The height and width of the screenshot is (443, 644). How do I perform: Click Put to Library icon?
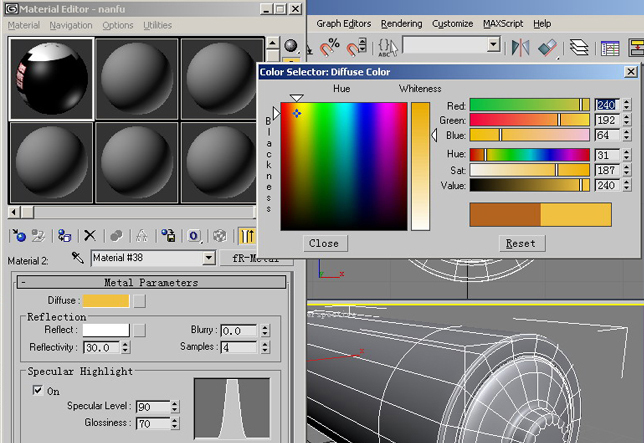(168, 236)
